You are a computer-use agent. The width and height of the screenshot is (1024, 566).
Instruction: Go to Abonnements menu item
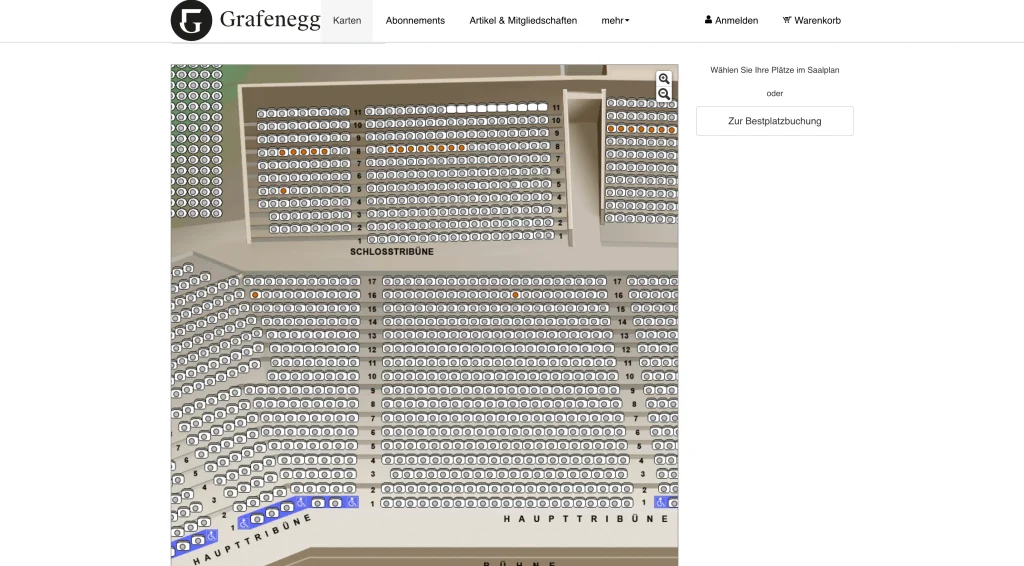click(415, 20)
